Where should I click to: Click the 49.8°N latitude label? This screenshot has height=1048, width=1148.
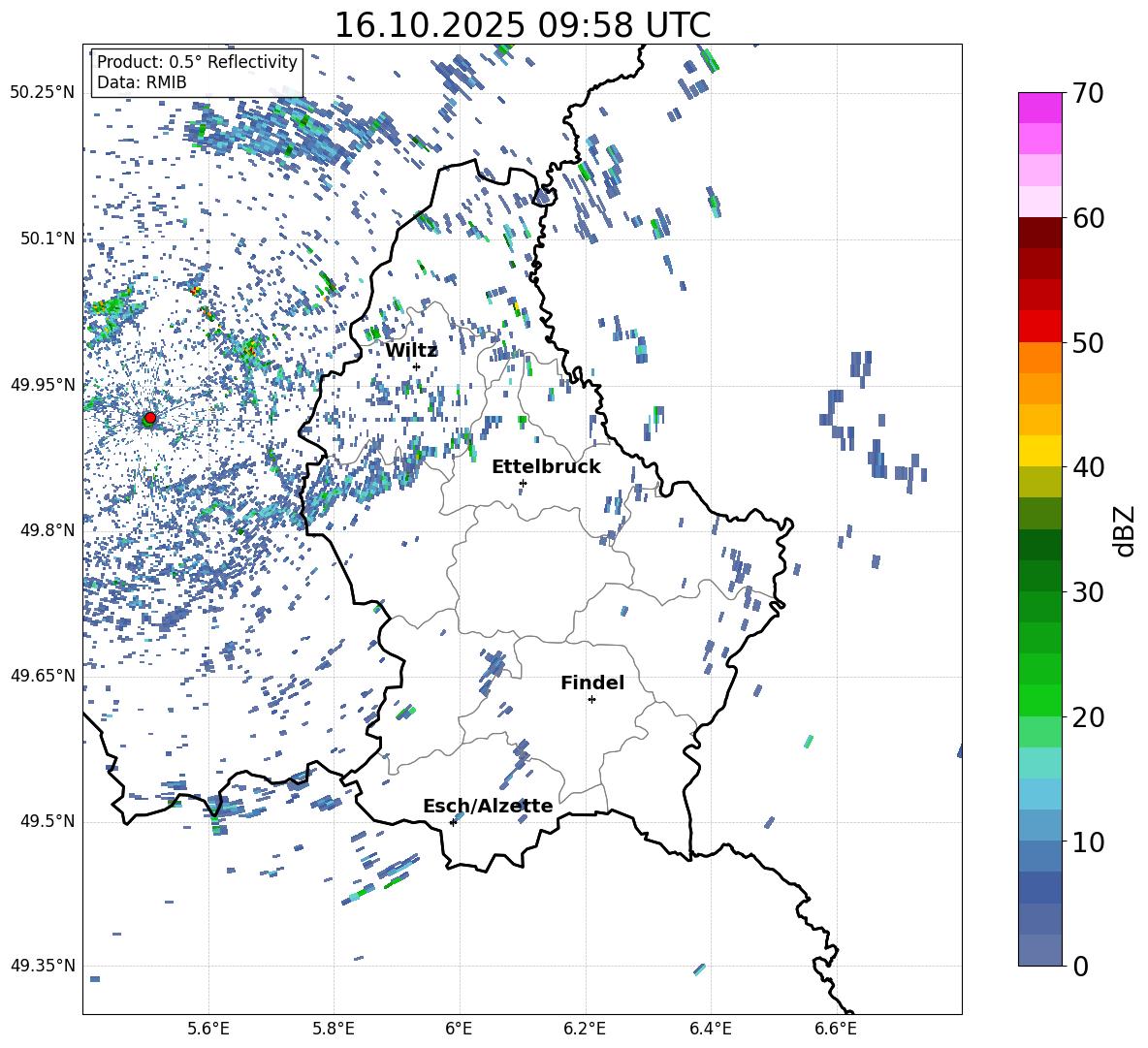click(x=47, y=530)
